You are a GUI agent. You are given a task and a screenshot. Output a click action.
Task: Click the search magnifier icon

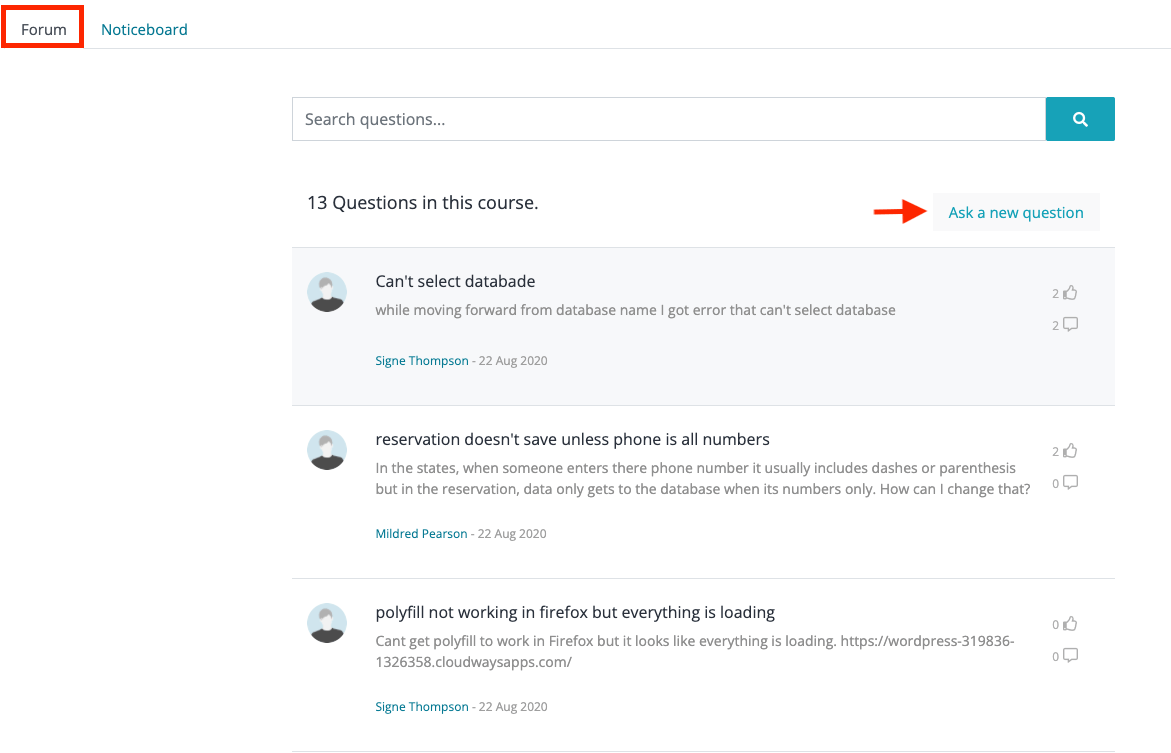pyautogui.click(x=1080, y=118)
